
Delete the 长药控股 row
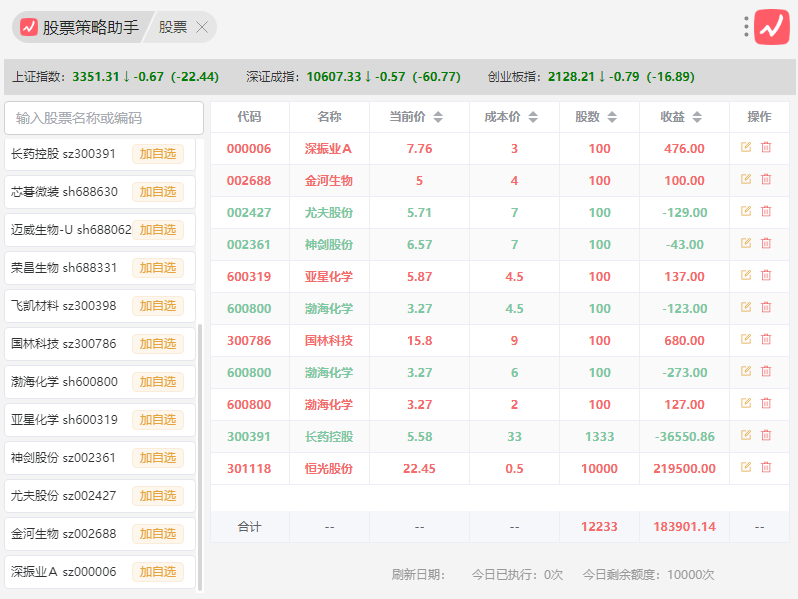(766, 436)
